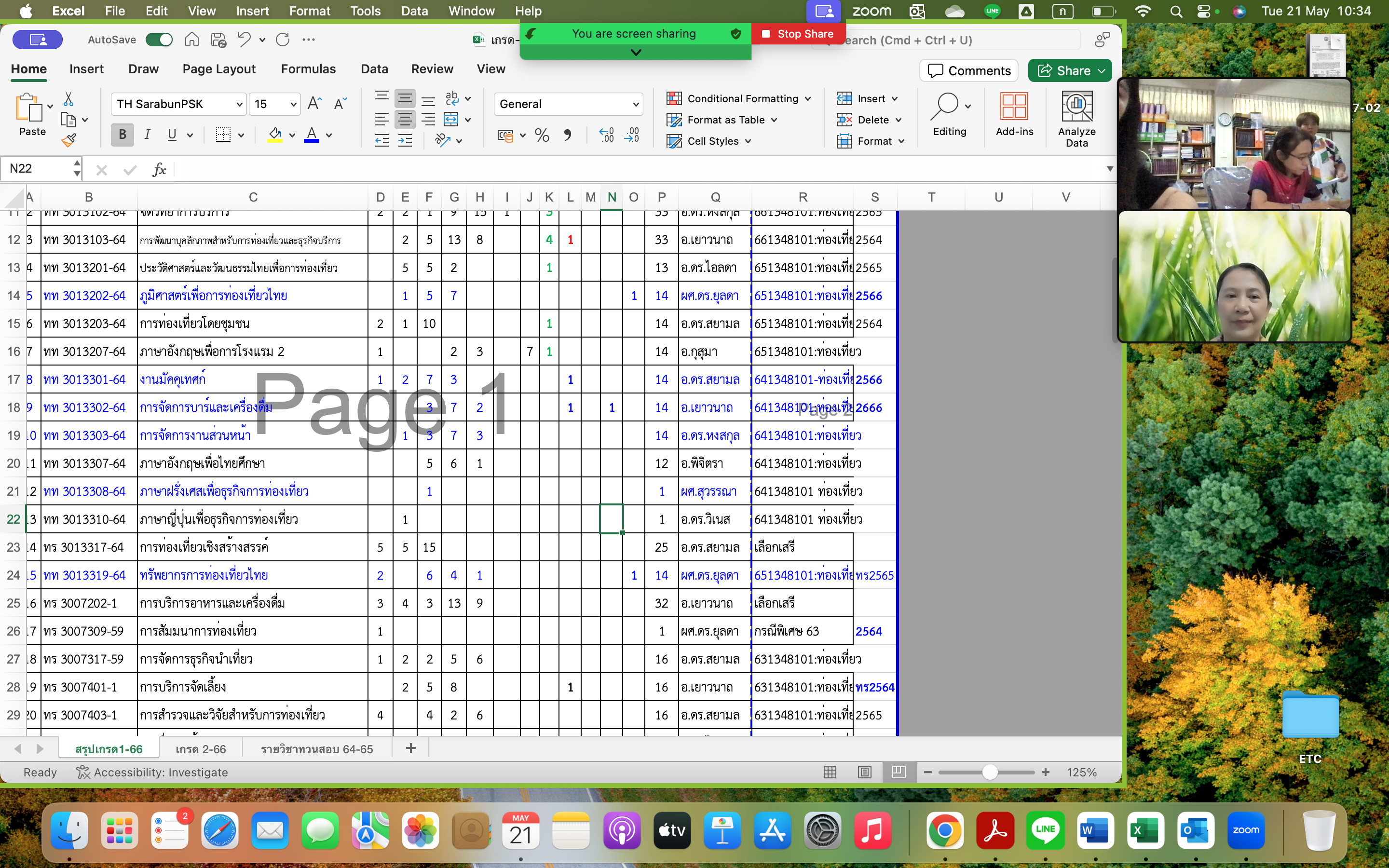Viewport: 1389px width, 868px height.
Task: Toggle Italic formatting button
Action: pos(148,135)
